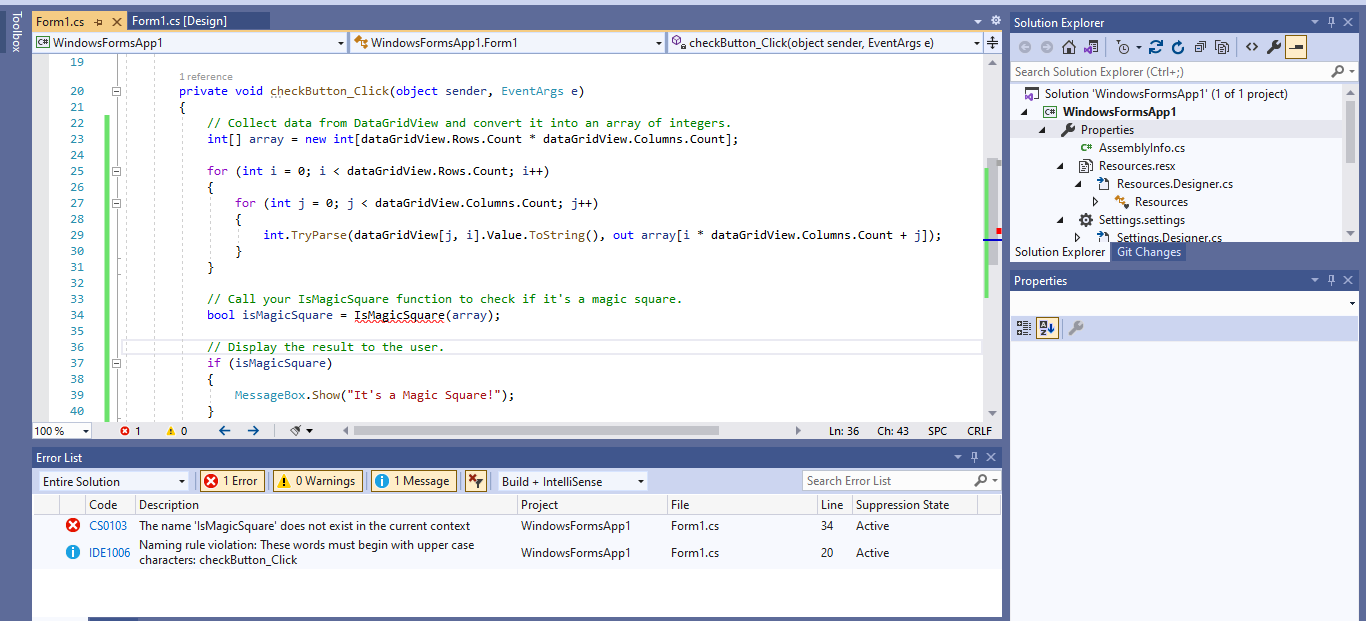Click editor horizontal scrollbar thumb

tap(536, 431)
